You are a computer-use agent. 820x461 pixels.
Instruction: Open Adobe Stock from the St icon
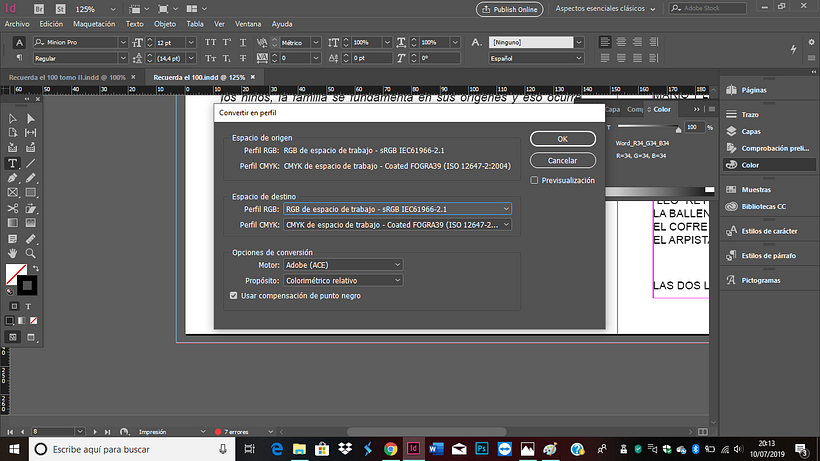(x=61, y=9)
